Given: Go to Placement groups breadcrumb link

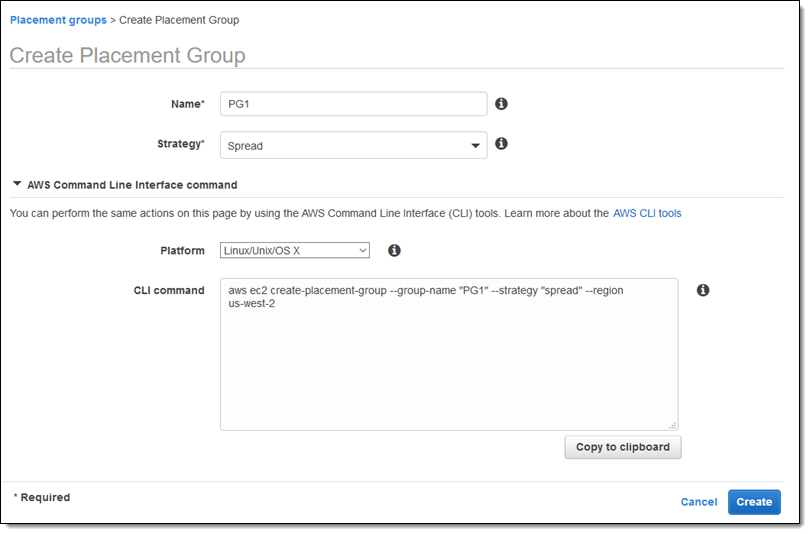Looking at the screenshot, I should [x=58, y=20].
